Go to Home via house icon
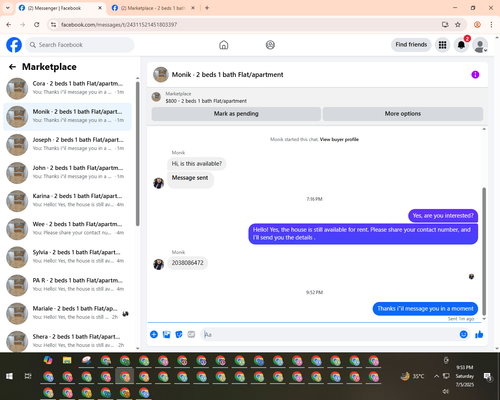Image resolution: width=500 pixels, height=400 pixels. 224,45
